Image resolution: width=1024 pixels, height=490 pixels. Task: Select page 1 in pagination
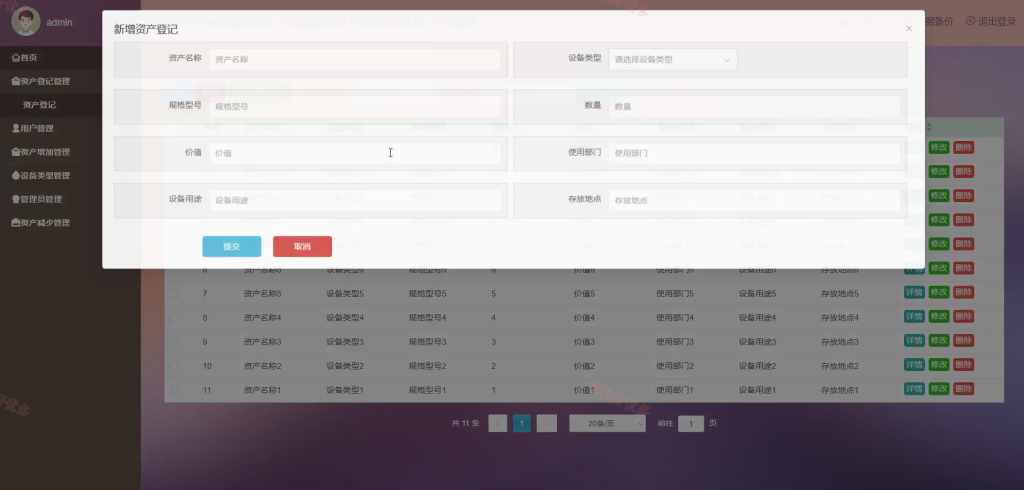(x=522, y=423)
